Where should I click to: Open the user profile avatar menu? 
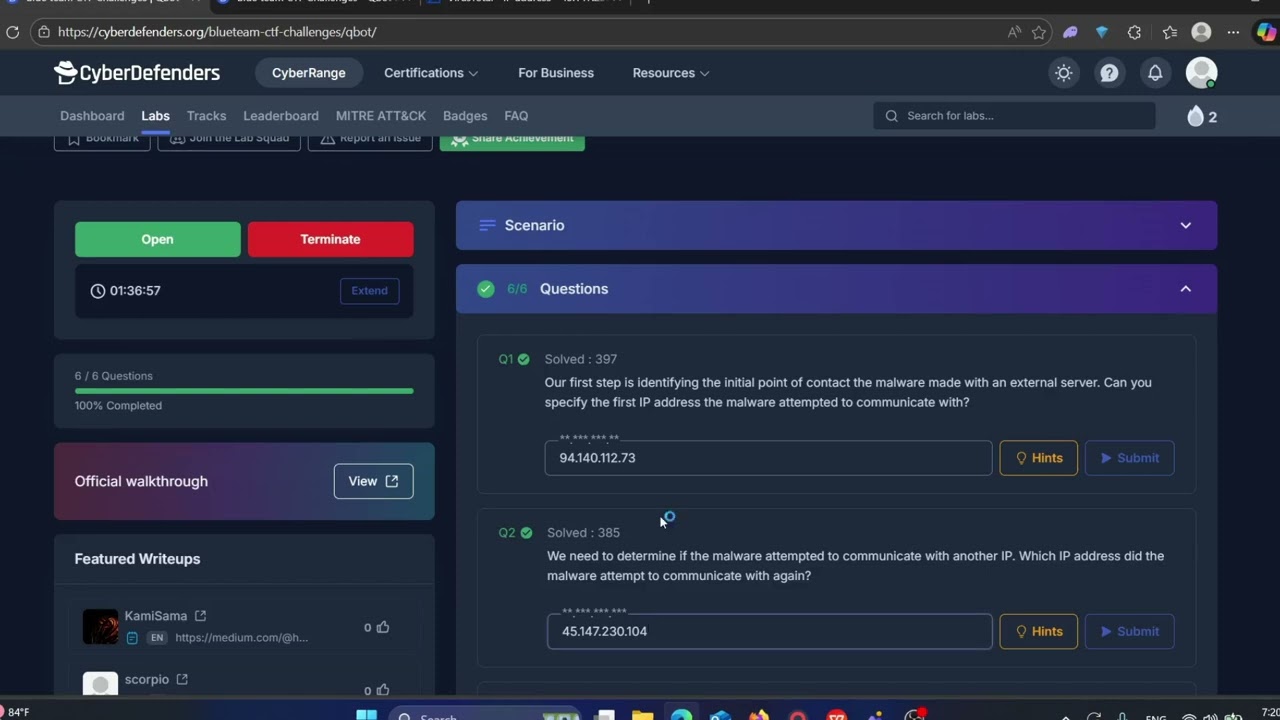point(1201,73)
